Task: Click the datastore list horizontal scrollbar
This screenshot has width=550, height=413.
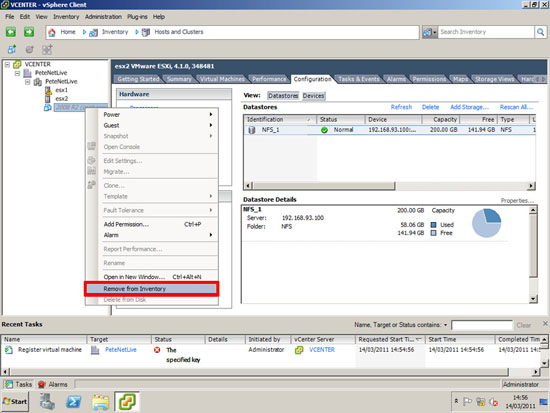Action: 324,186
